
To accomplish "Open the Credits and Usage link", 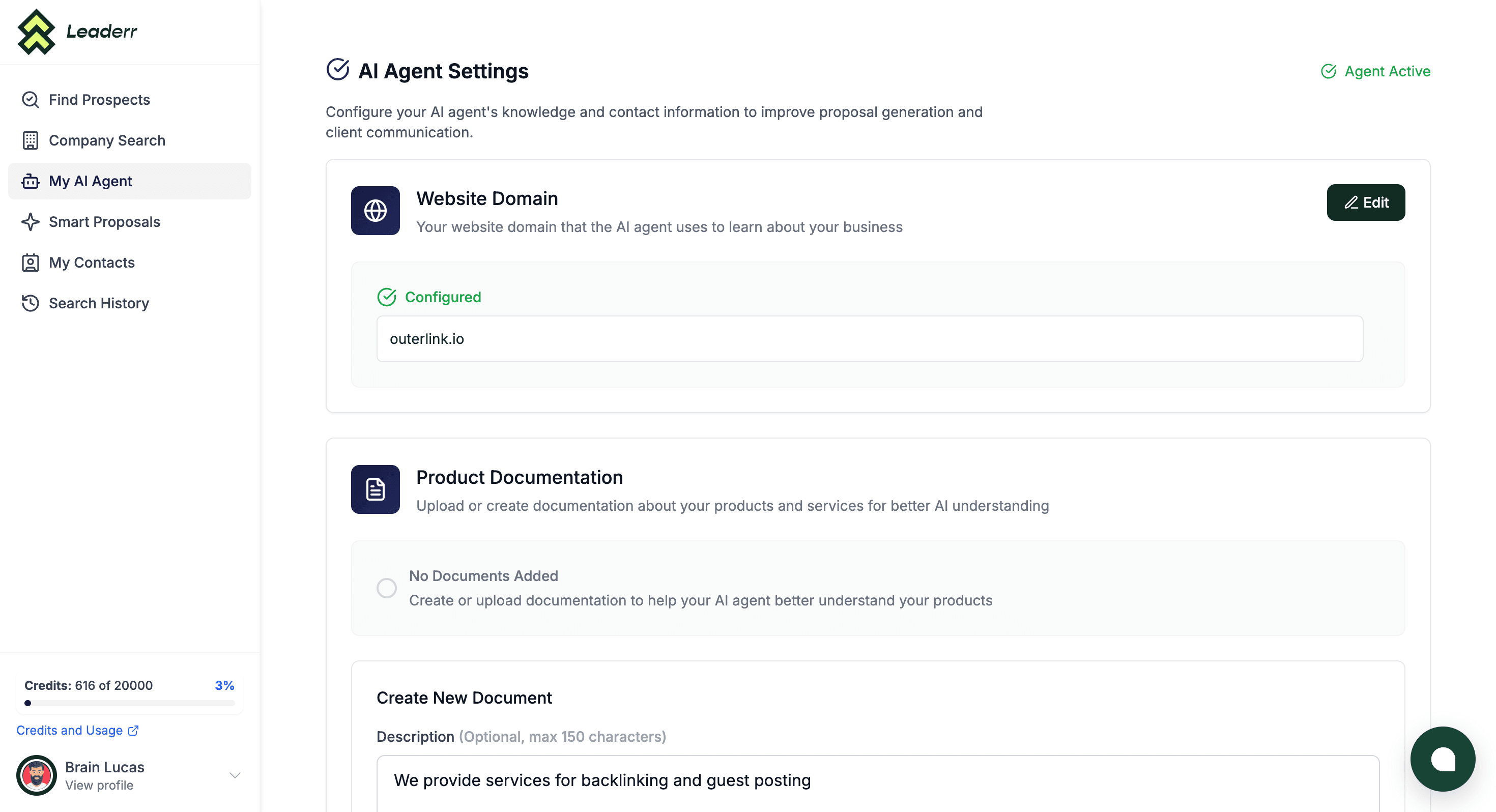I will tap(78, 730).
